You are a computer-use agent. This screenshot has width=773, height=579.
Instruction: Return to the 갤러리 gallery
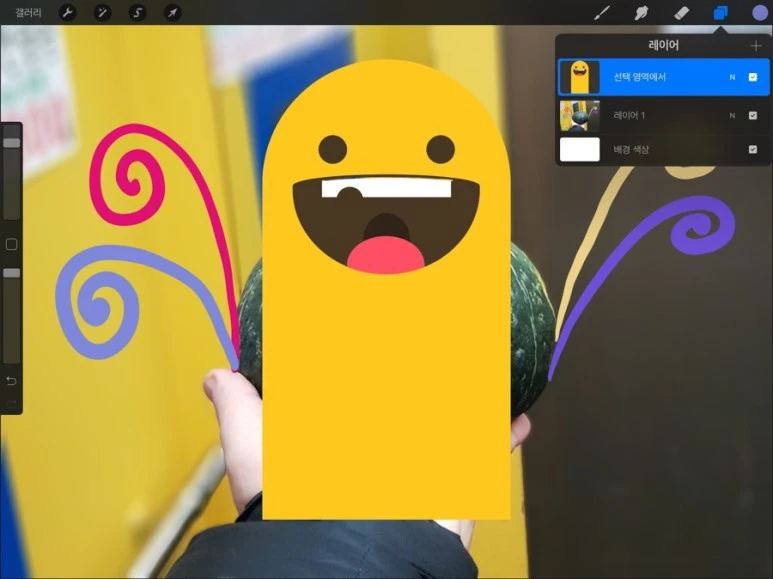[x=28, y=13]
